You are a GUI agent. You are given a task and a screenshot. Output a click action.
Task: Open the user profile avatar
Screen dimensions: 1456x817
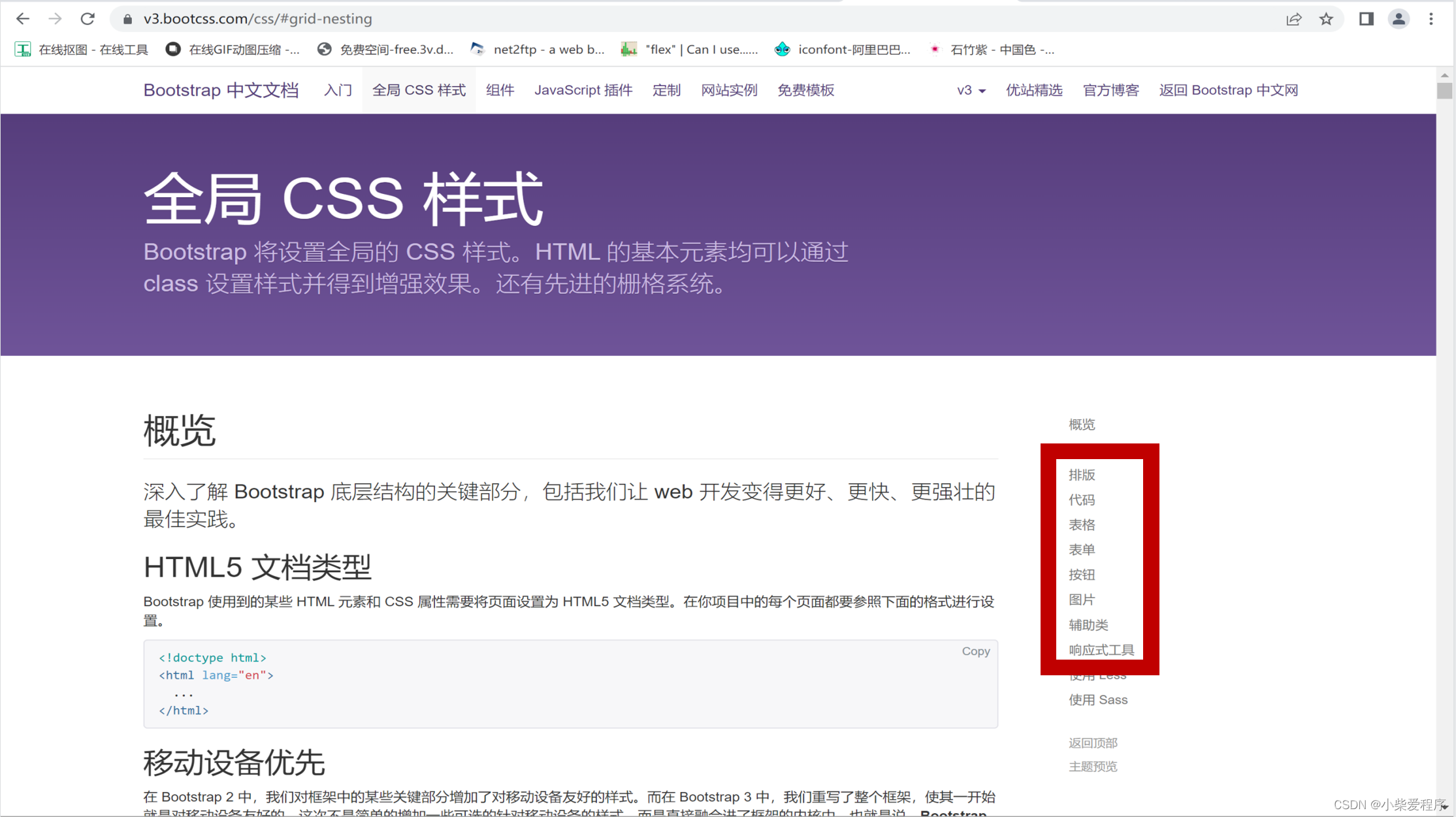1399,19
